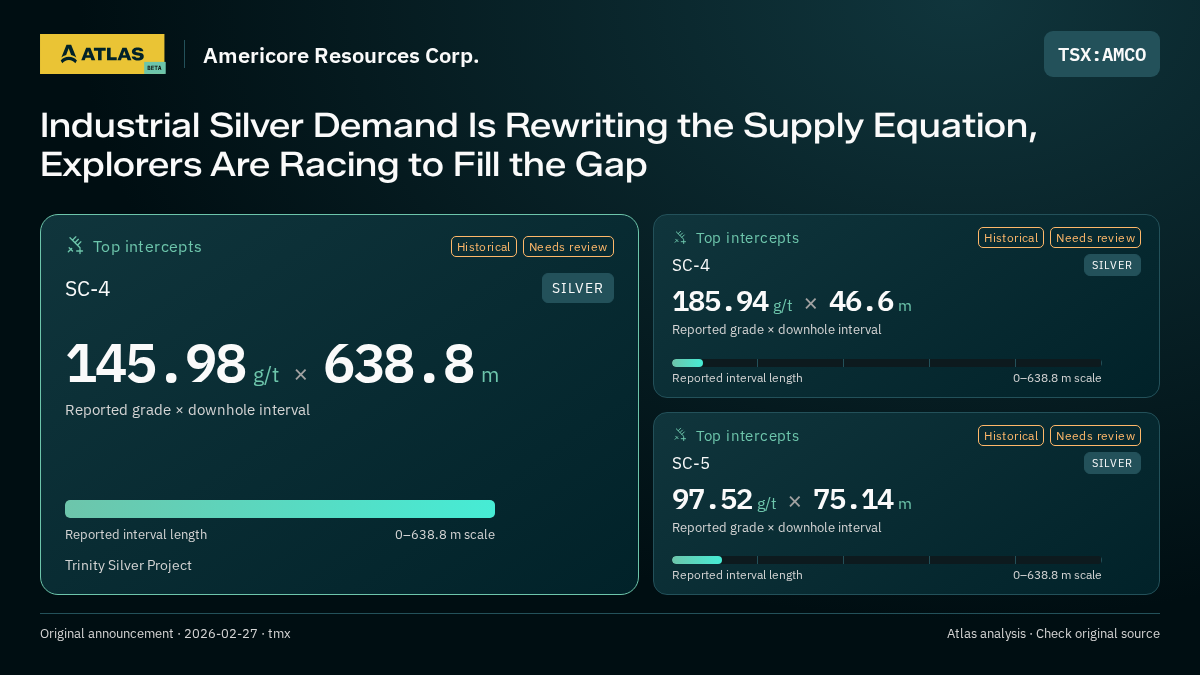This screenshot has width=1200, height=675.
Task: Click the Historical tag in the 185.94 g/t card
Action: pyautogui.click(x=1011, y=237)
